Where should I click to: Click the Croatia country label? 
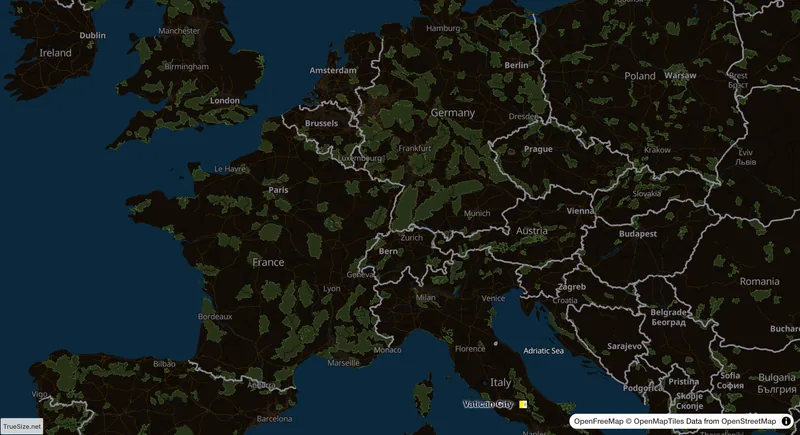pos(565,300)
